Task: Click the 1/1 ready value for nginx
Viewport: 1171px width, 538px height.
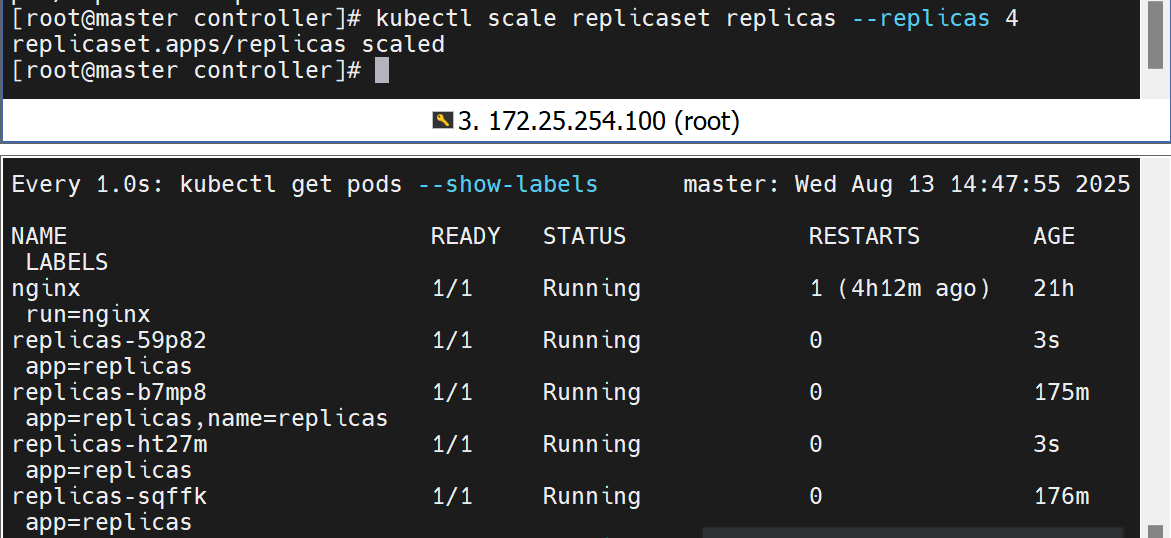Action: [452, 288]
